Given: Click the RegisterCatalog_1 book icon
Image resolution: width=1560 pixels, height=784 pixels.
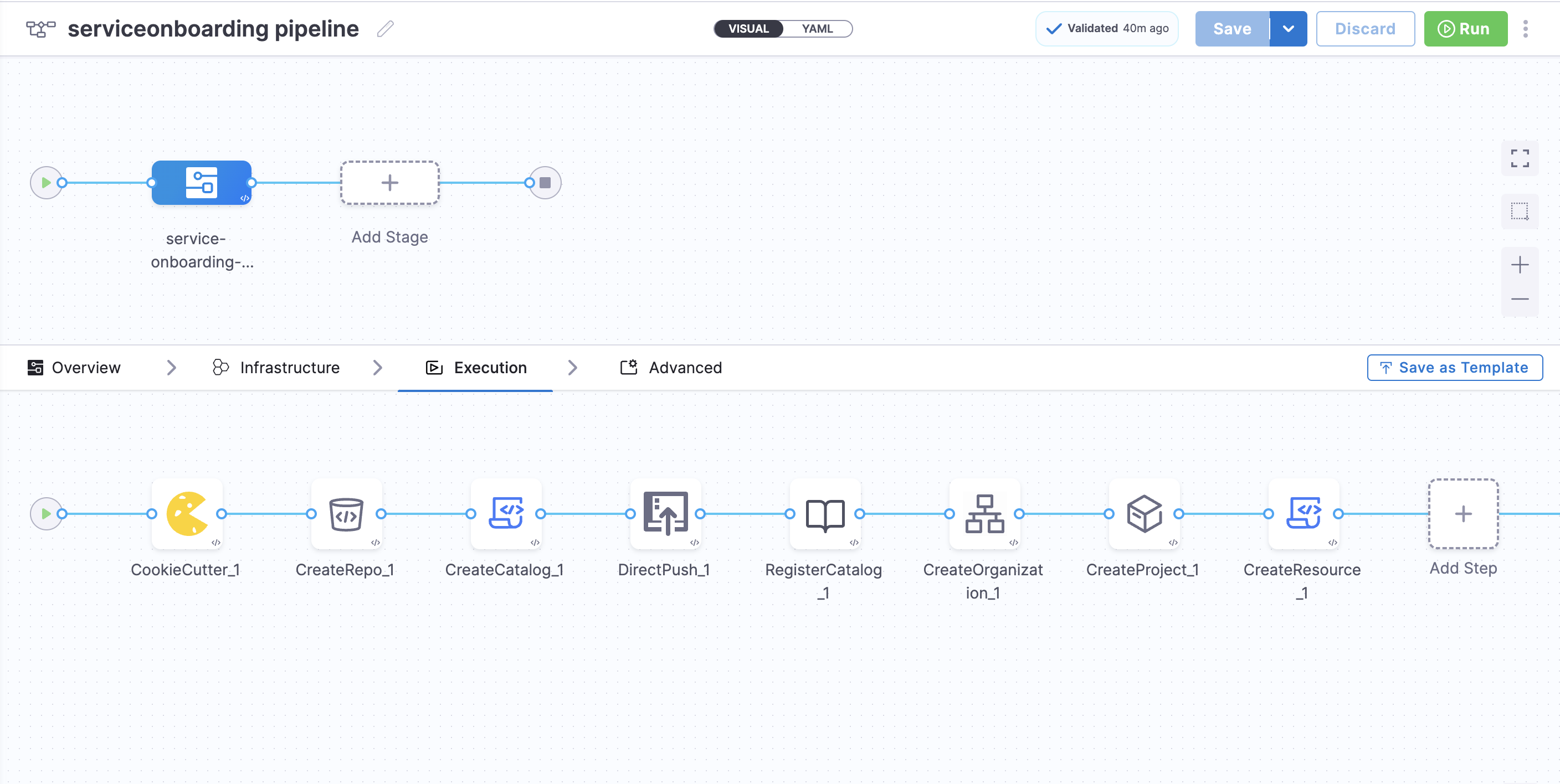Looking at the screenshot, I should [825, 513].
